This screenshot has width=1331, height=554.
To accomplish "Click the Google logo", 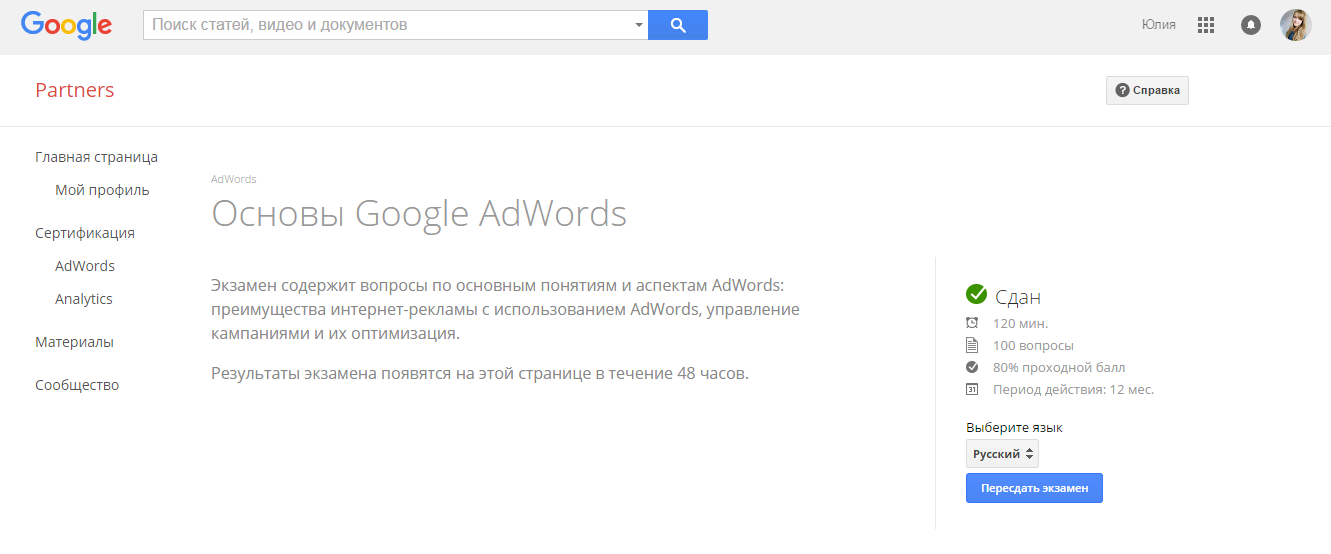I will (x=66, y=25).
